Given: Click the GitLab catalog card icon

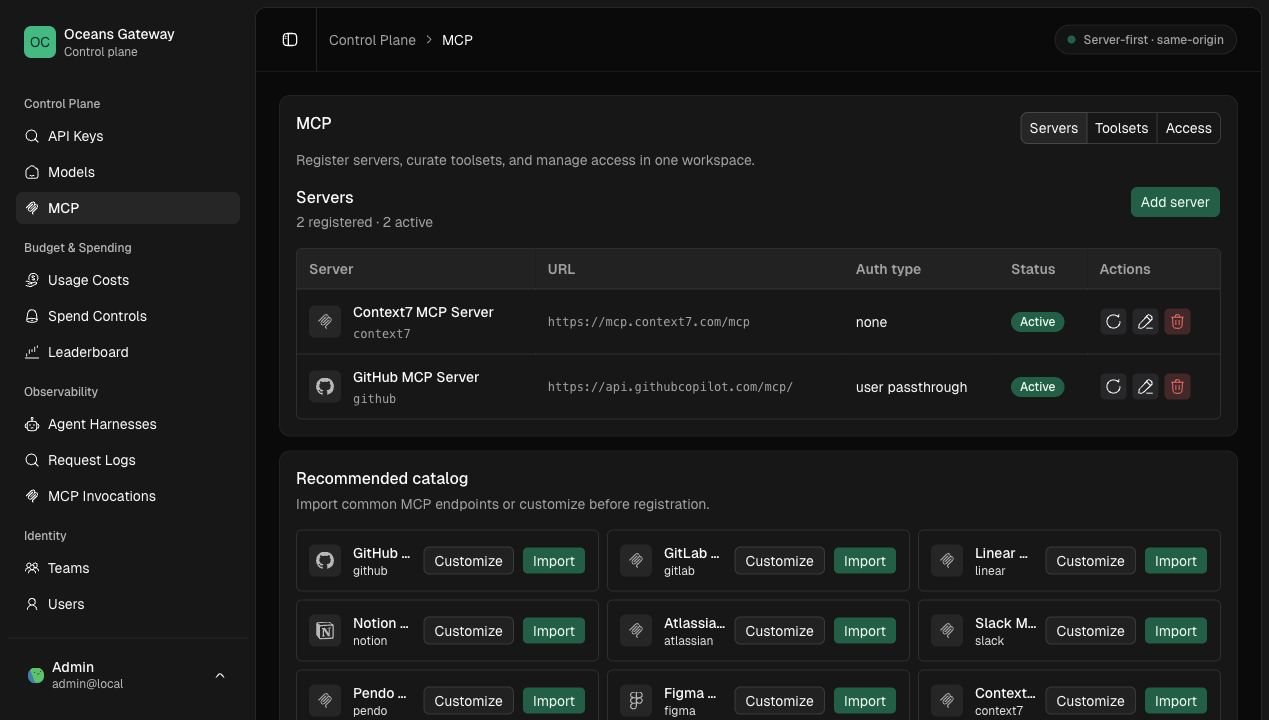Looking at the screenshot, I should [x=636, y=561].
